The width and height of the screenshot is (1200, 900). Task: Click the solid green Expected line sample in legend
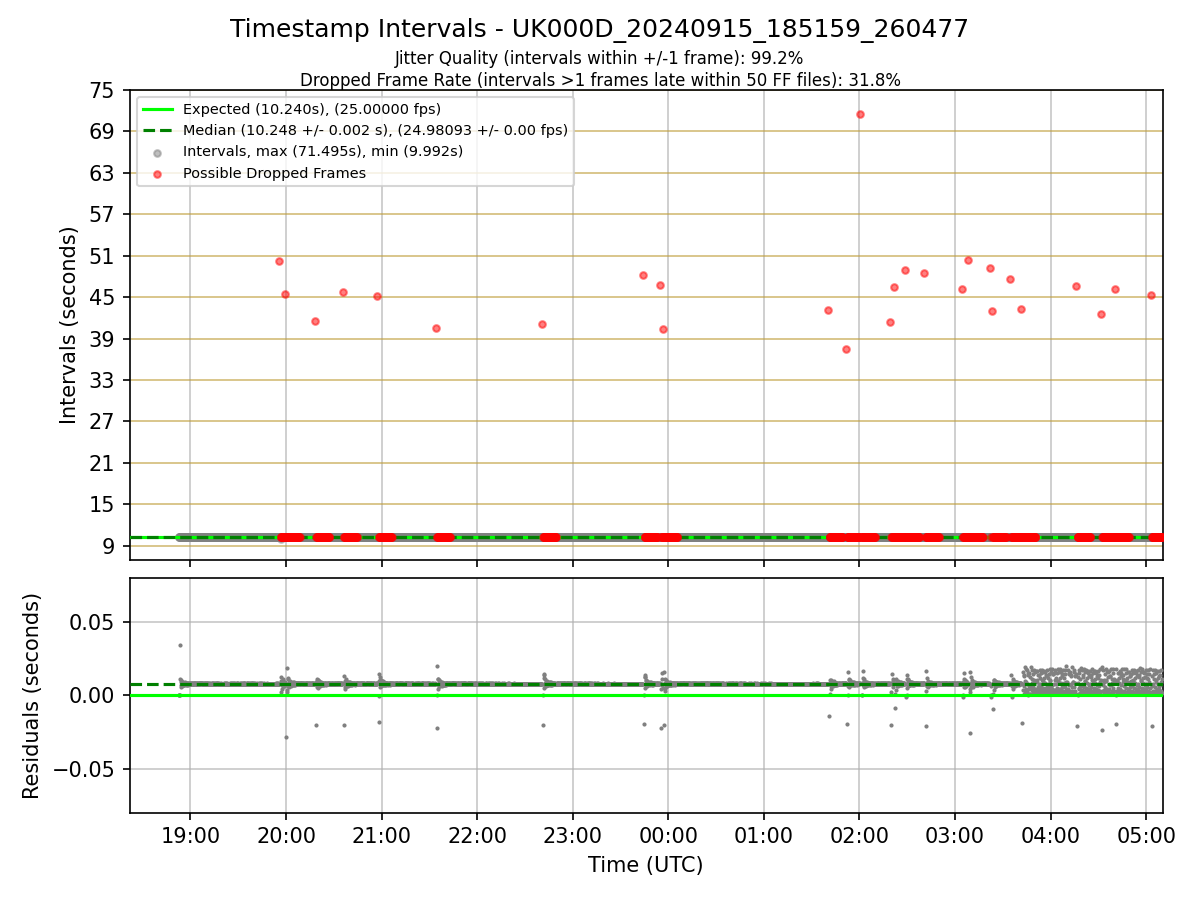(158, 109)
